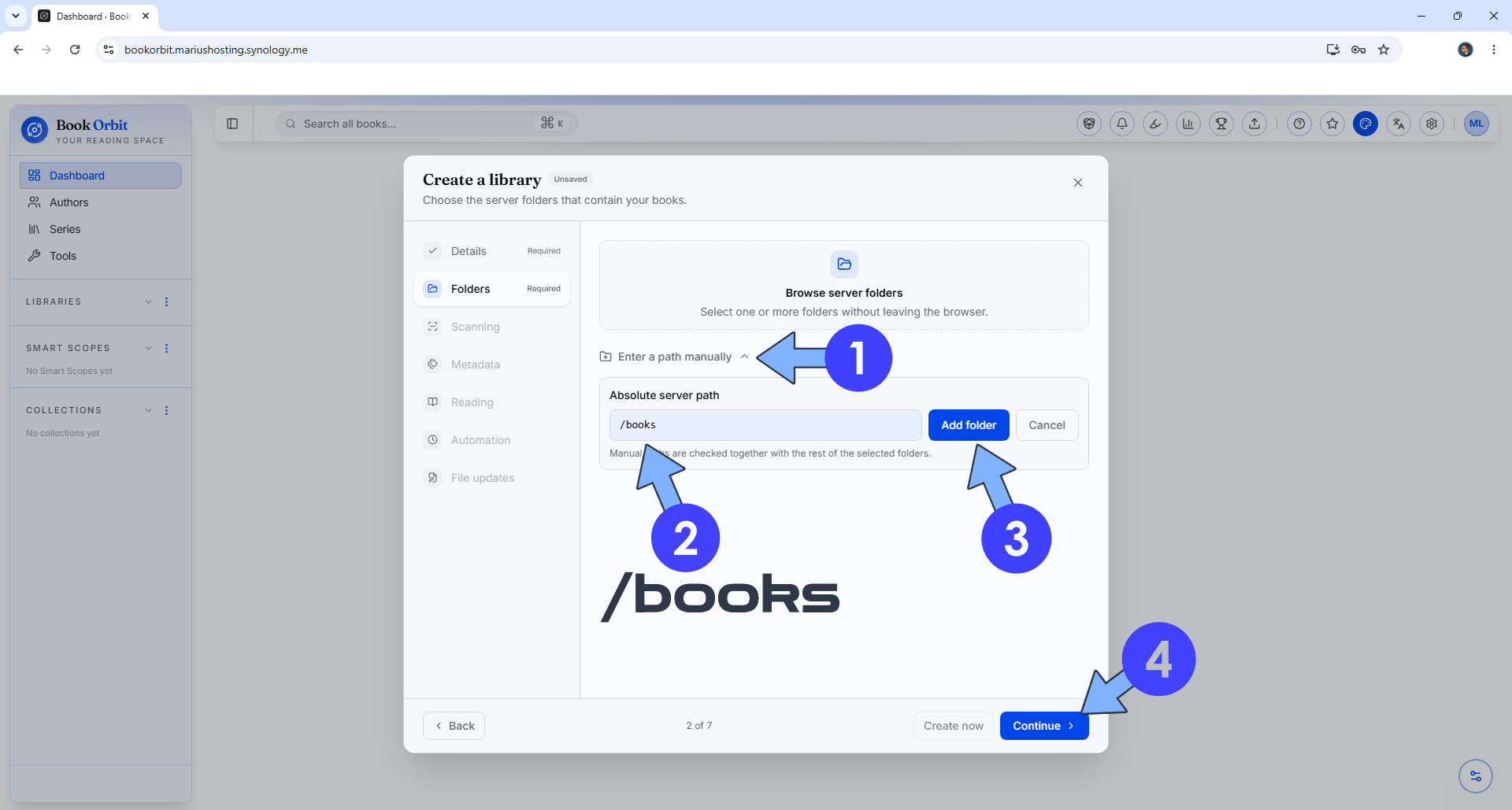The height and width of the screenshot is (810, 1512).
Task: Close the Dashboard browser tab
Action: click(146, 16)
